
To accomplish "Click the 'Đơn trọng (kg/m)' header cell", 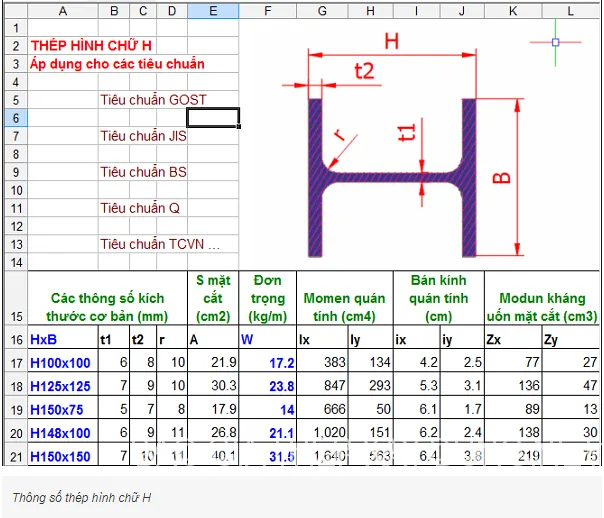I will (269, 299).
